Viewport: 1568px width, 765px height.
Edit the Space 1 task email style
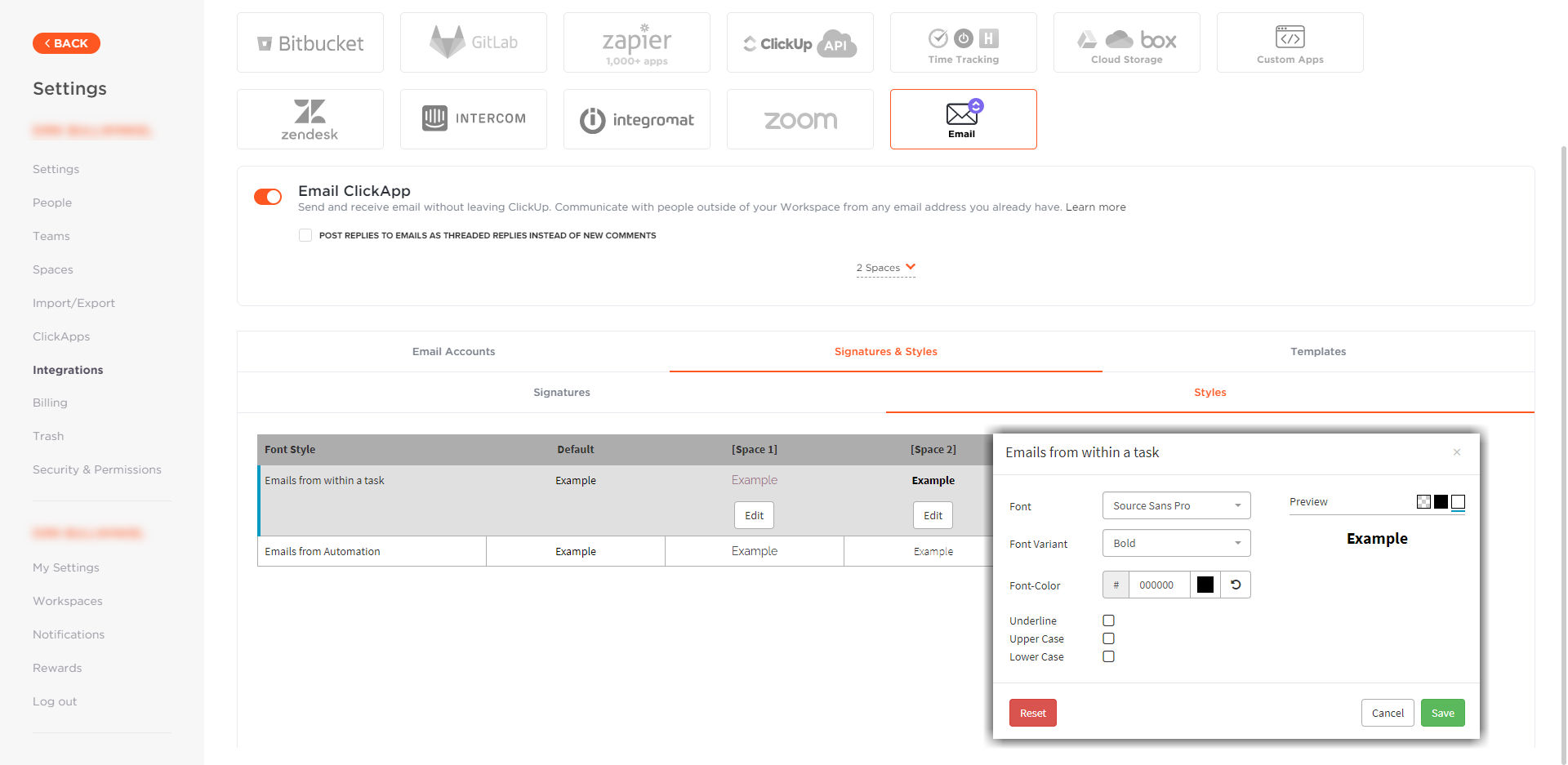coord(754,515)
